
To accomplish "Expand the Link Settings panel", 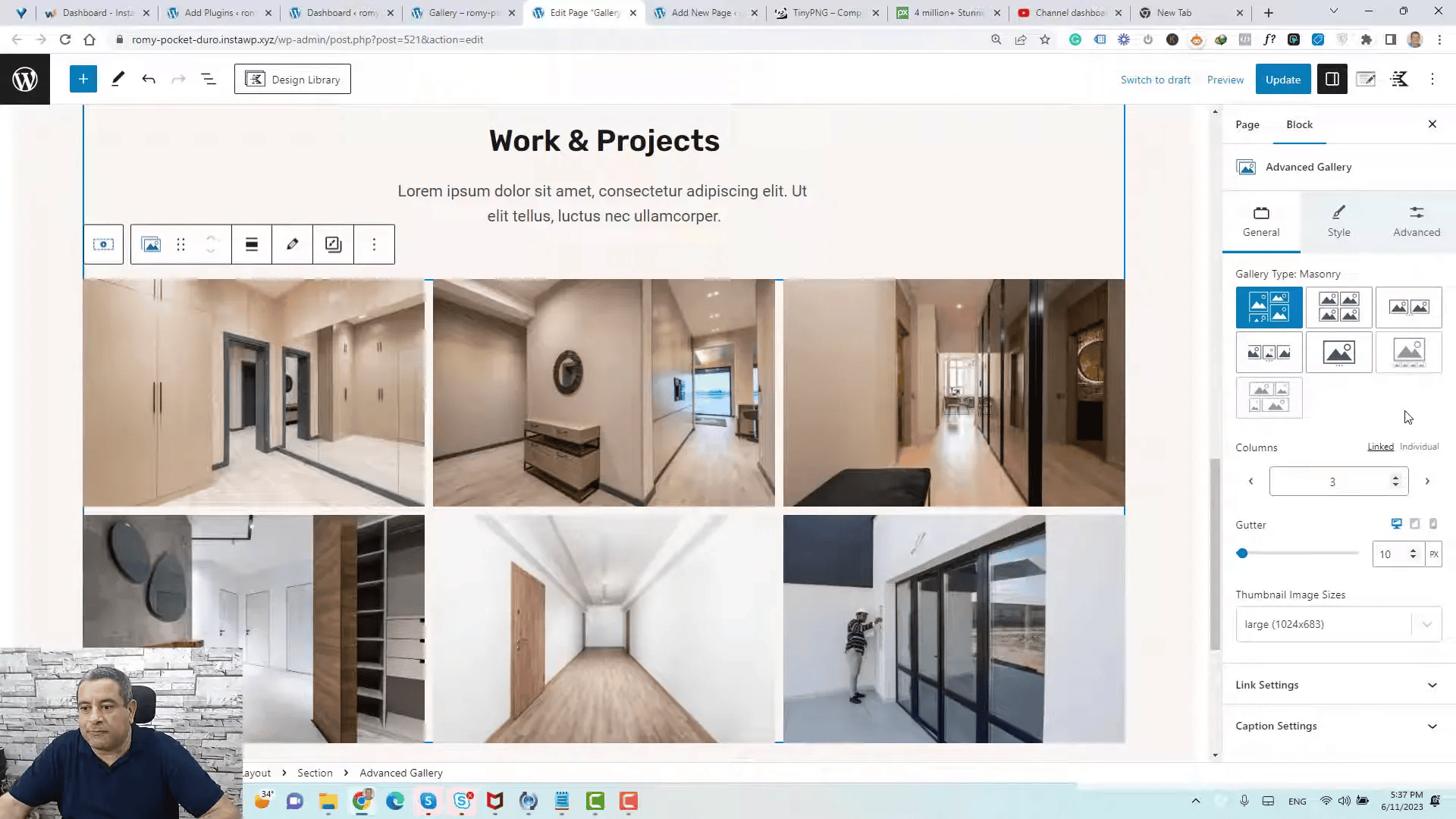I will tap(1338, 685).
